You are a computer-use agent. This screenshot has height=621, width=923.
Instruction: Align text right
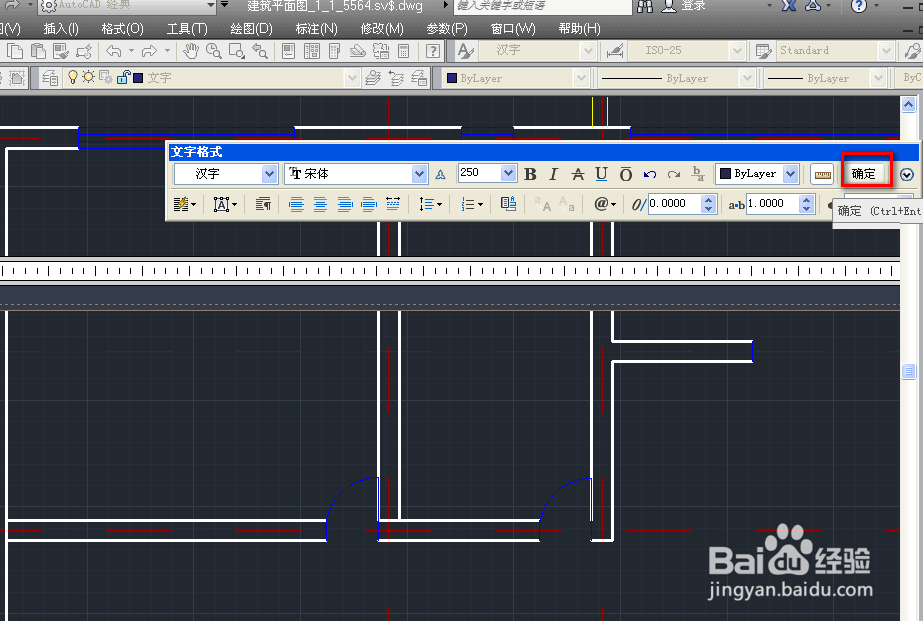[x=344, y=204]
